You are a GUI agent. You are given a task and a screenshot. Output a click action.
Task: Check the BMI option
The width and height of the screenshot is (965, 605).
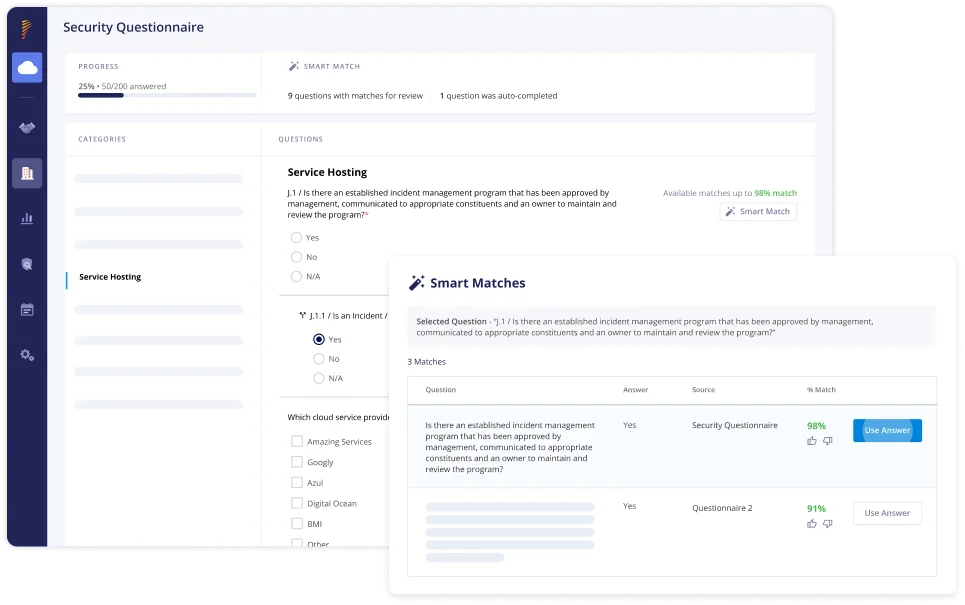[x=297, y=524]
